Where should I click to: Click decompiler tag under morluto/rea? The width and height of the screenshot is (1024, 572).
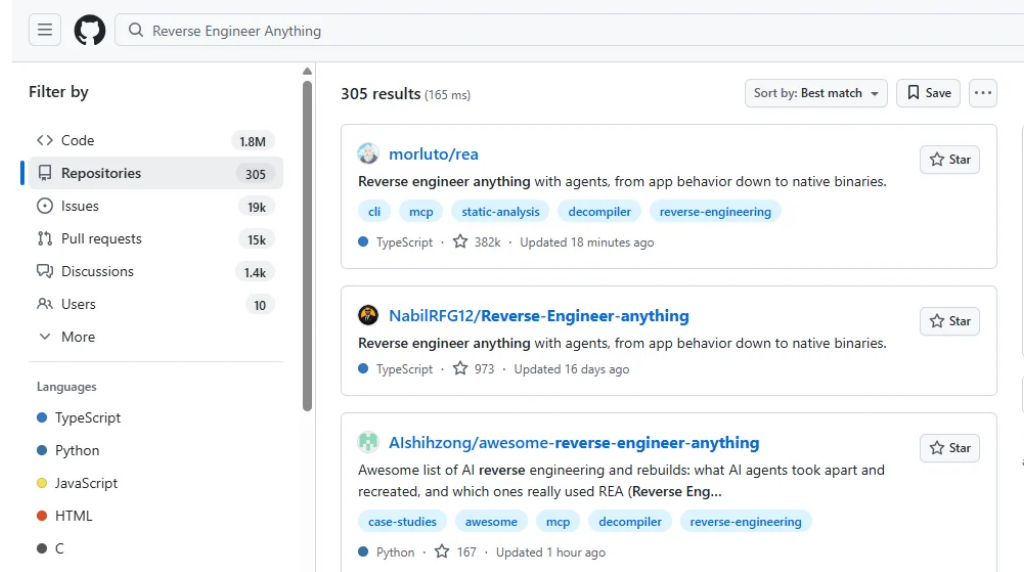click(600, 212)
